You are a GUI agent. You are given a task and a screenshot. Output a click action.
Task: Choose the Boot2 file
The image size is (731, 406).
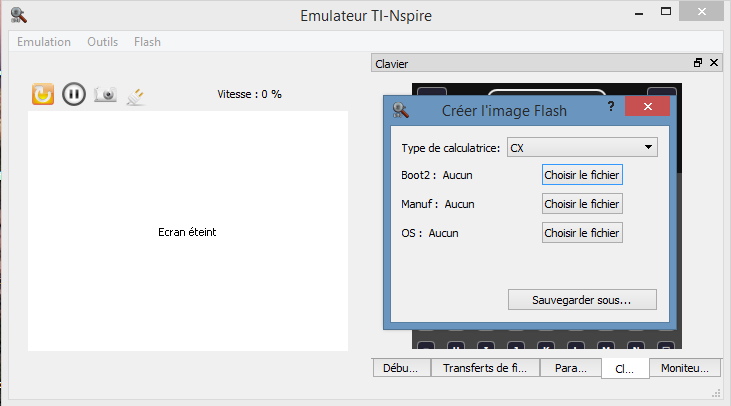pyautogui.click(x=582, y=175)
